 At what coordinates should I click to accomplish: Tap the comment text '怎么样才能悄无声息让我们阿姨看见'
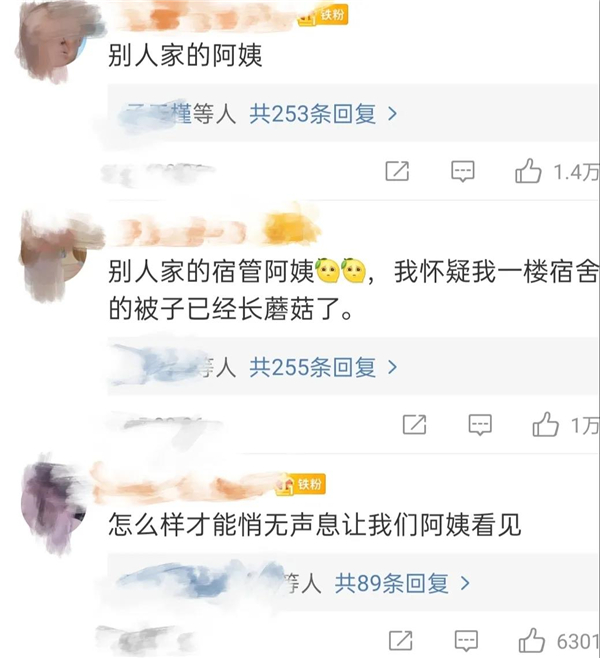(315, 525)
